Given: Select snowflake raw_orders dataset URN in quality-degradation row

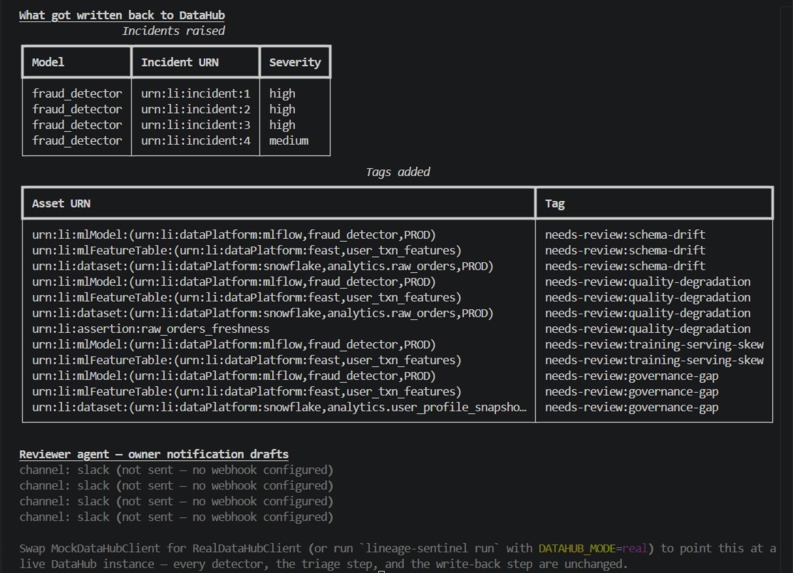Looking at the screenshot, I should pos(263,313).
